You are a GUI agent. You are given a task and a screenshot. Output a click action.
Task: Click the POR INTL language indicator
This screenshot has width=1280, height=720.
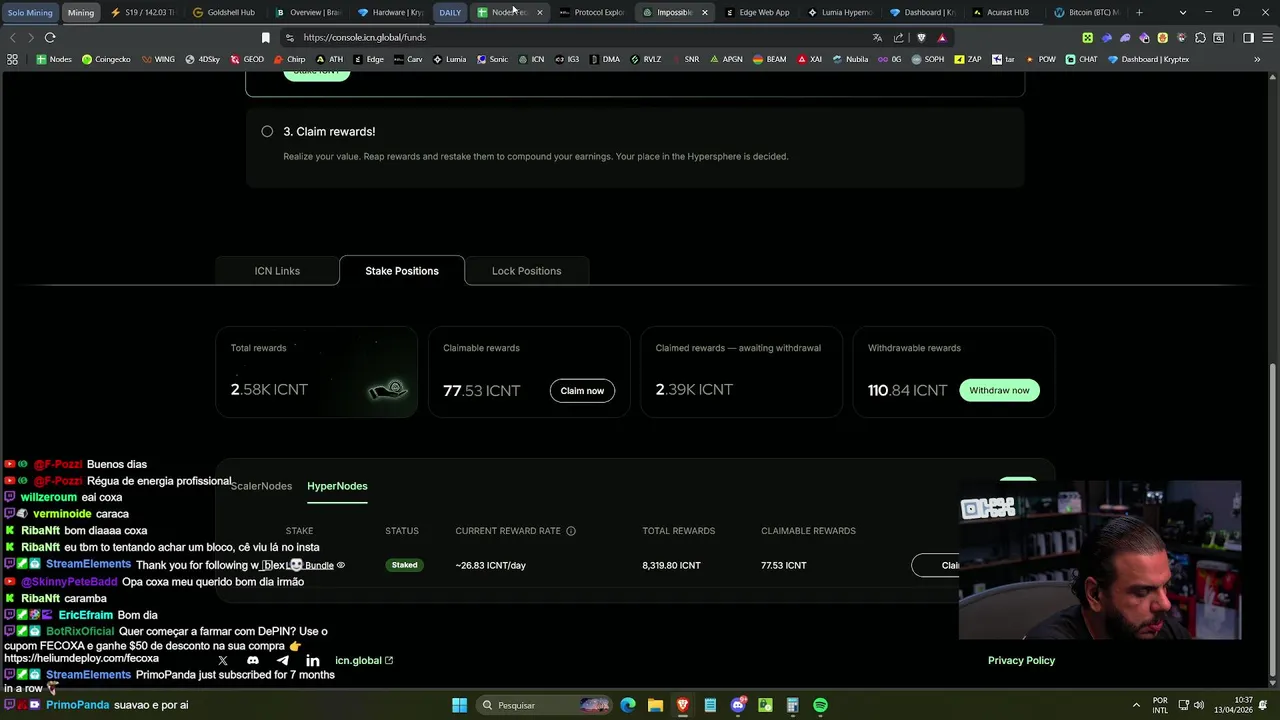pos(1160,705)
